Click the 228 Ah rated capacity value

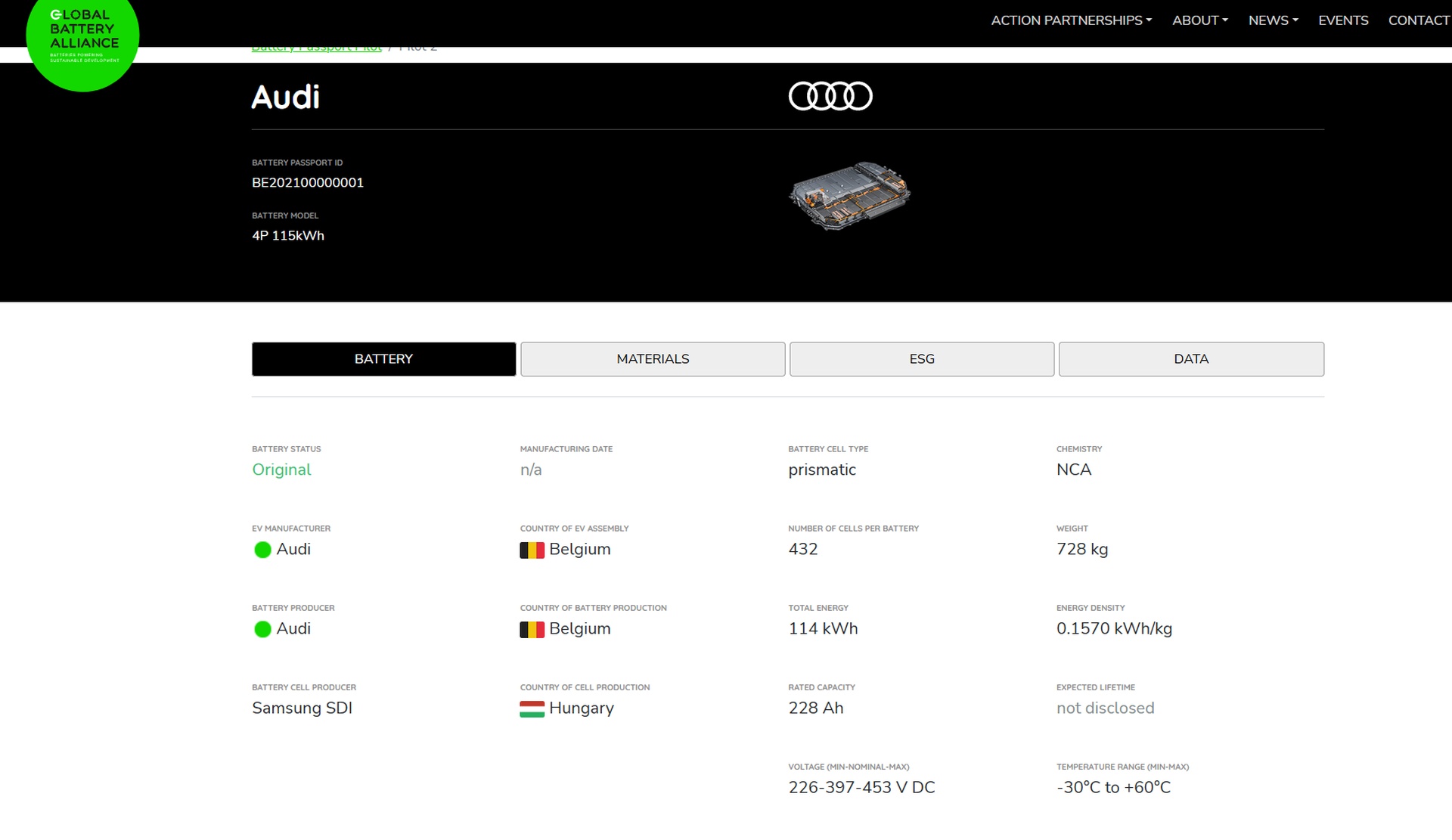[x=816, y=708]
